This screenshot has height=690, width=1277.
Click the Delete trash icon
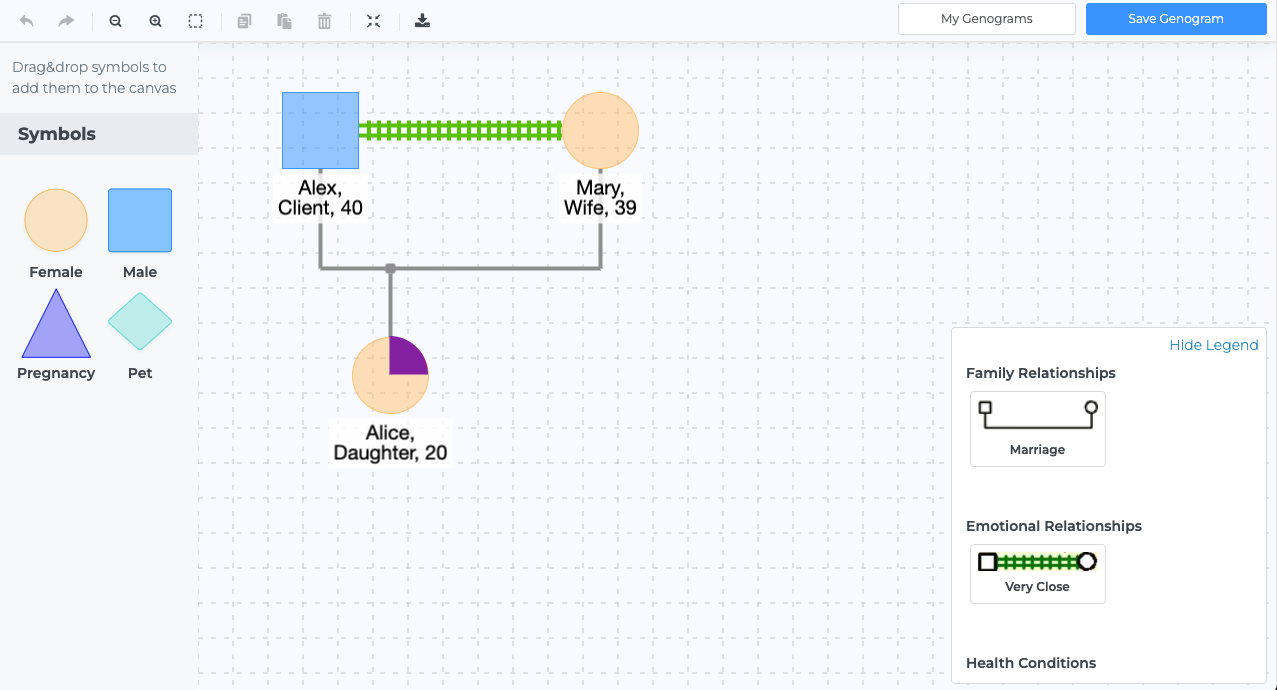(324, 20)
